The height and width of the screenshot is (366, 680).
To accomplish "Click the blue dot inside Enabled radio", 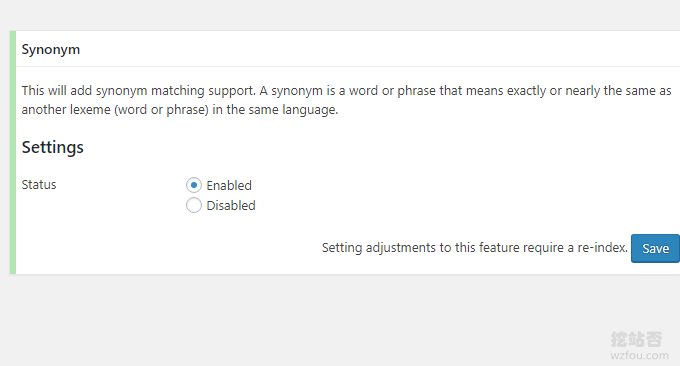I will click(193, 185).
